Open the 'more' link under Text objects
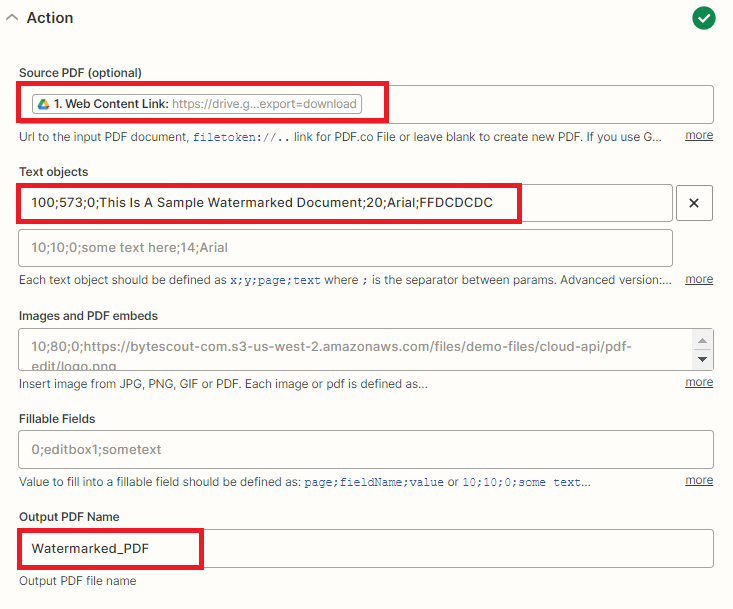 pyautogui.click(x=699, y=279)
